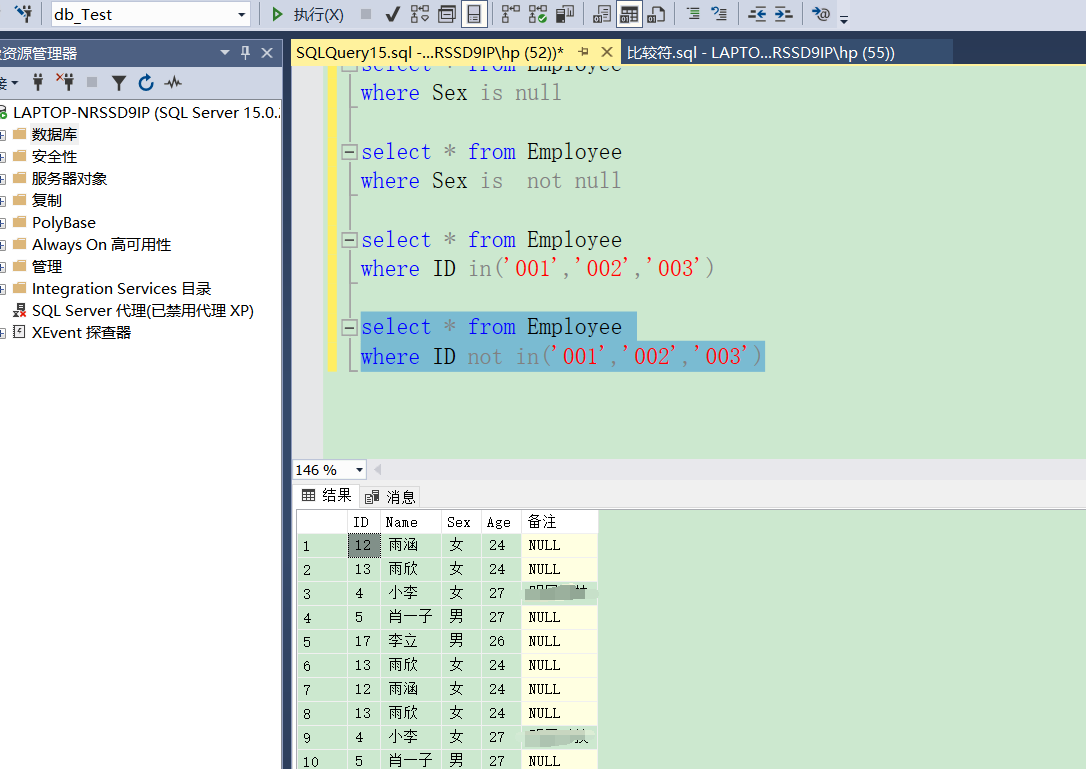Click the text 'not null' in the editor
Image resolution: width=1086 pixels, height=769 pixels.
click(x=573, y=181)
